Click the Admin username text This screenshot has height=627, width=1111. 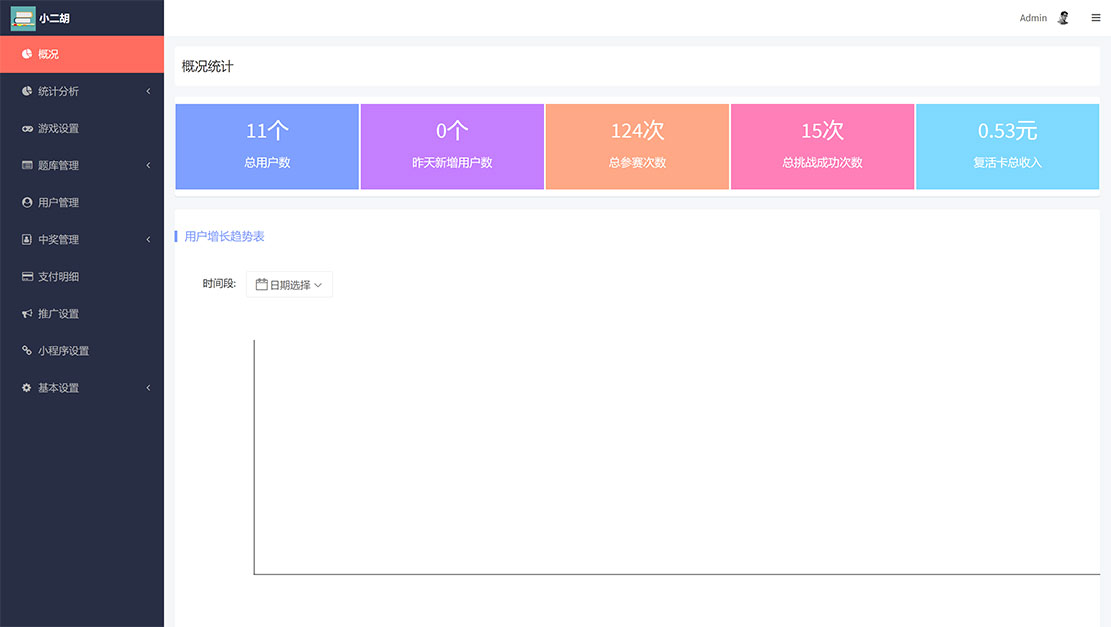[1033, 18]
